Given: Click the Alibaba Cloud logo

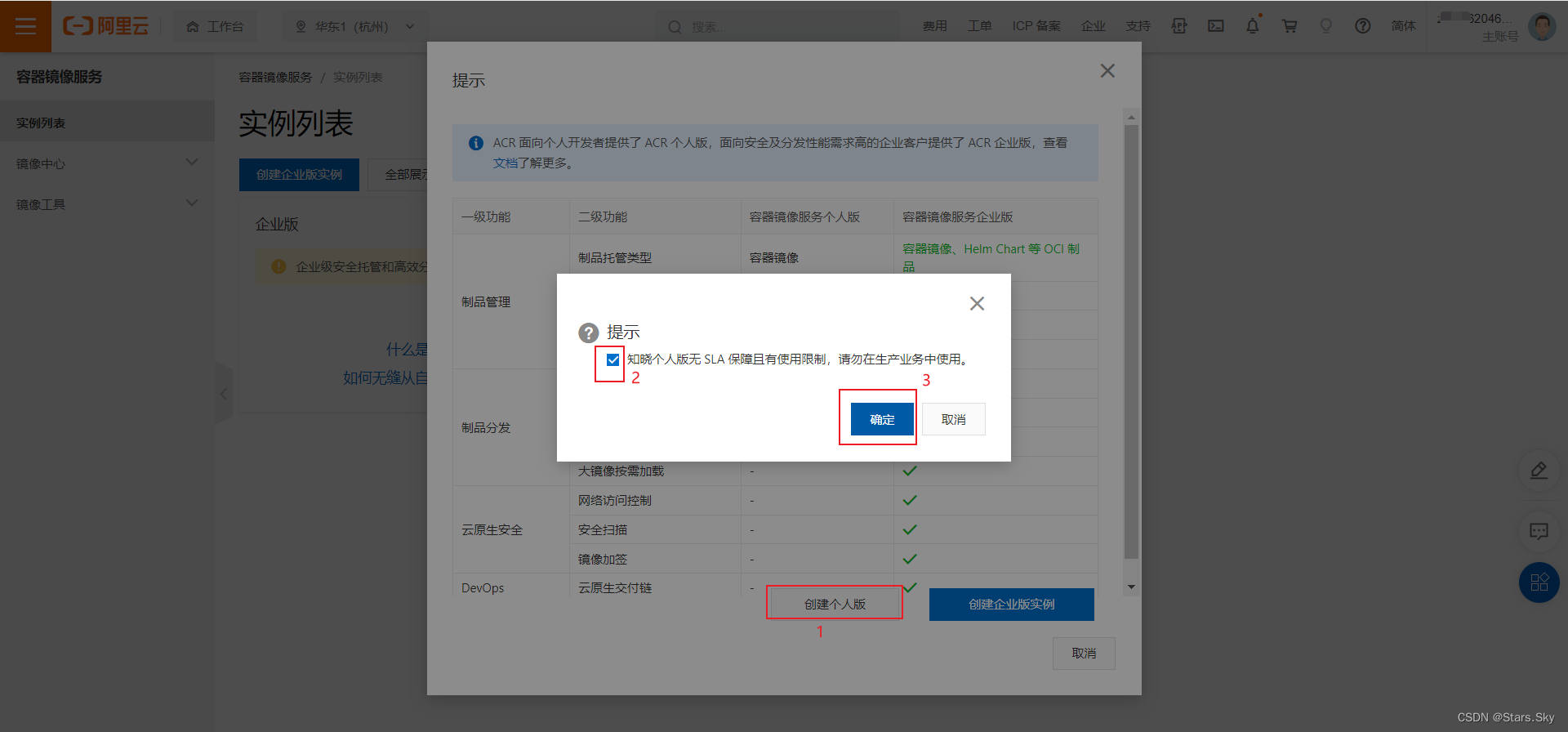Looking at the screenshot, I should [x=106, y=26].
